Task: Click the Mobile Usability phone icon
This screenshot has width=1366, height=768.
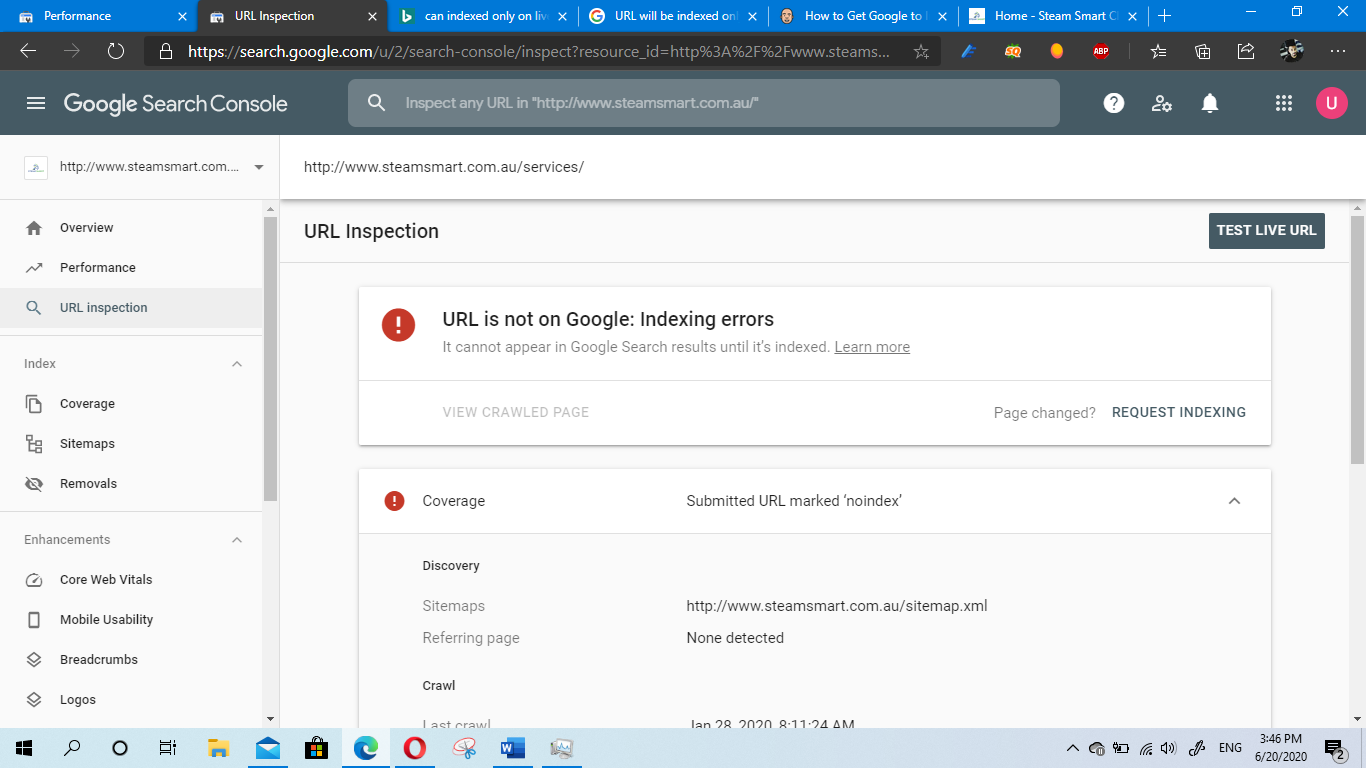Action: 34,620
